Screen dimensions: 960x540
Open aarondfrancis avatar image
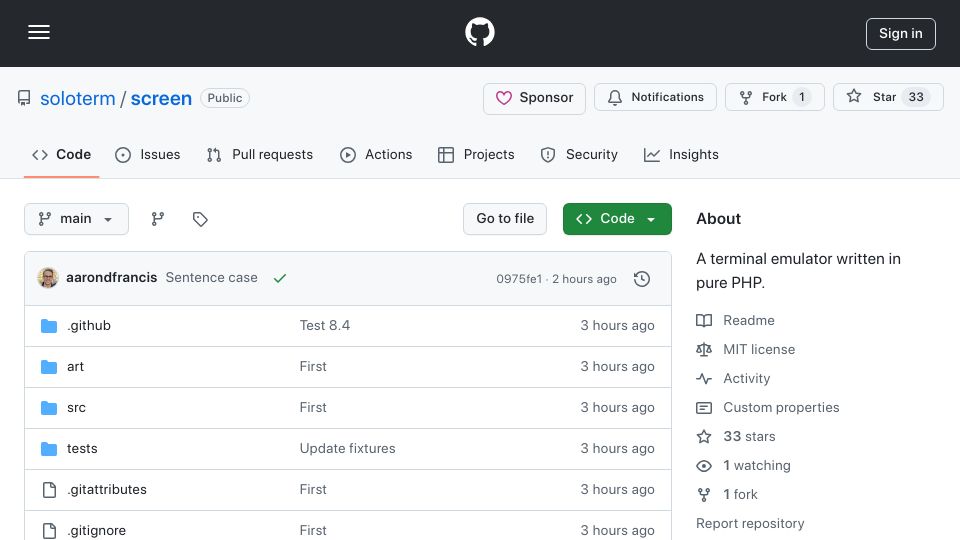click(x=48, y=278)
